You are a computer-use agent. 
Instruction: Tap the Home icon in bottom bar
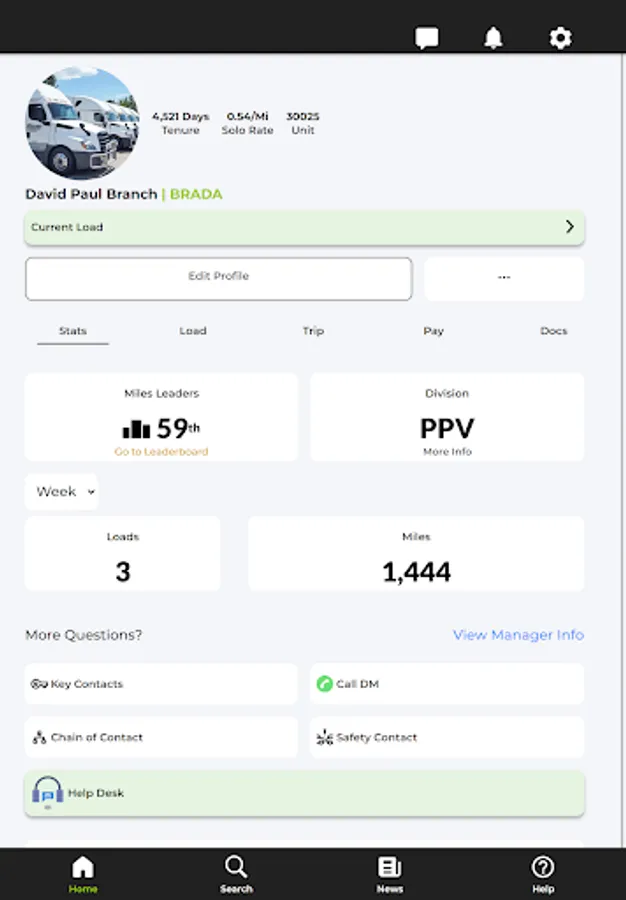(x=83, y=867)
